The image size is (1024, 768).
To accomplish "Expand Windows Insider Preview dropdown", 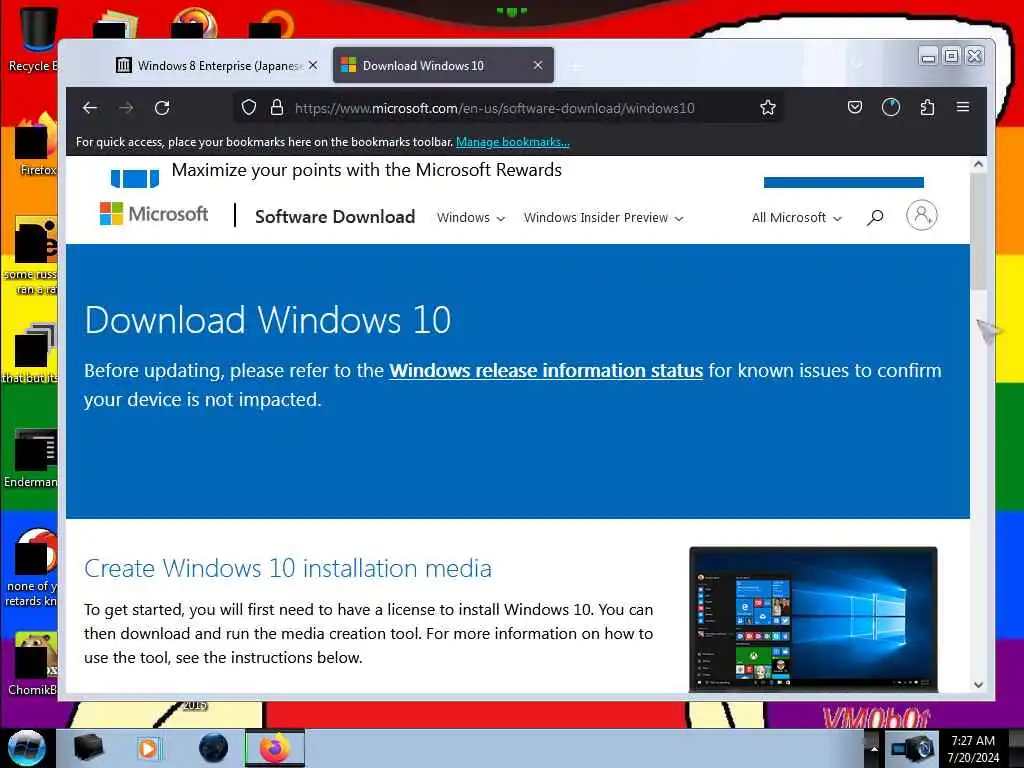I will pyautogui.click(x=603, y=217).
